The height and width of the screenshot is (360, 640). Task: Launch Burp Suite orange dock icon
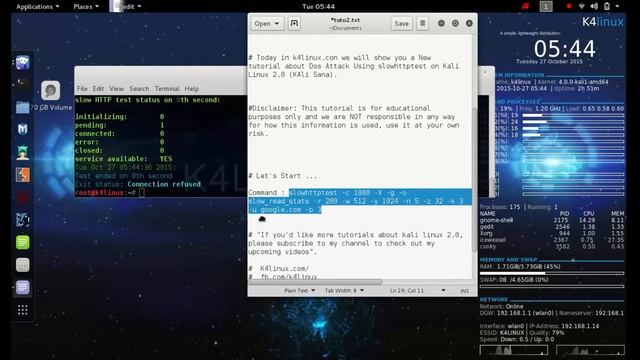tap(22, 175)
